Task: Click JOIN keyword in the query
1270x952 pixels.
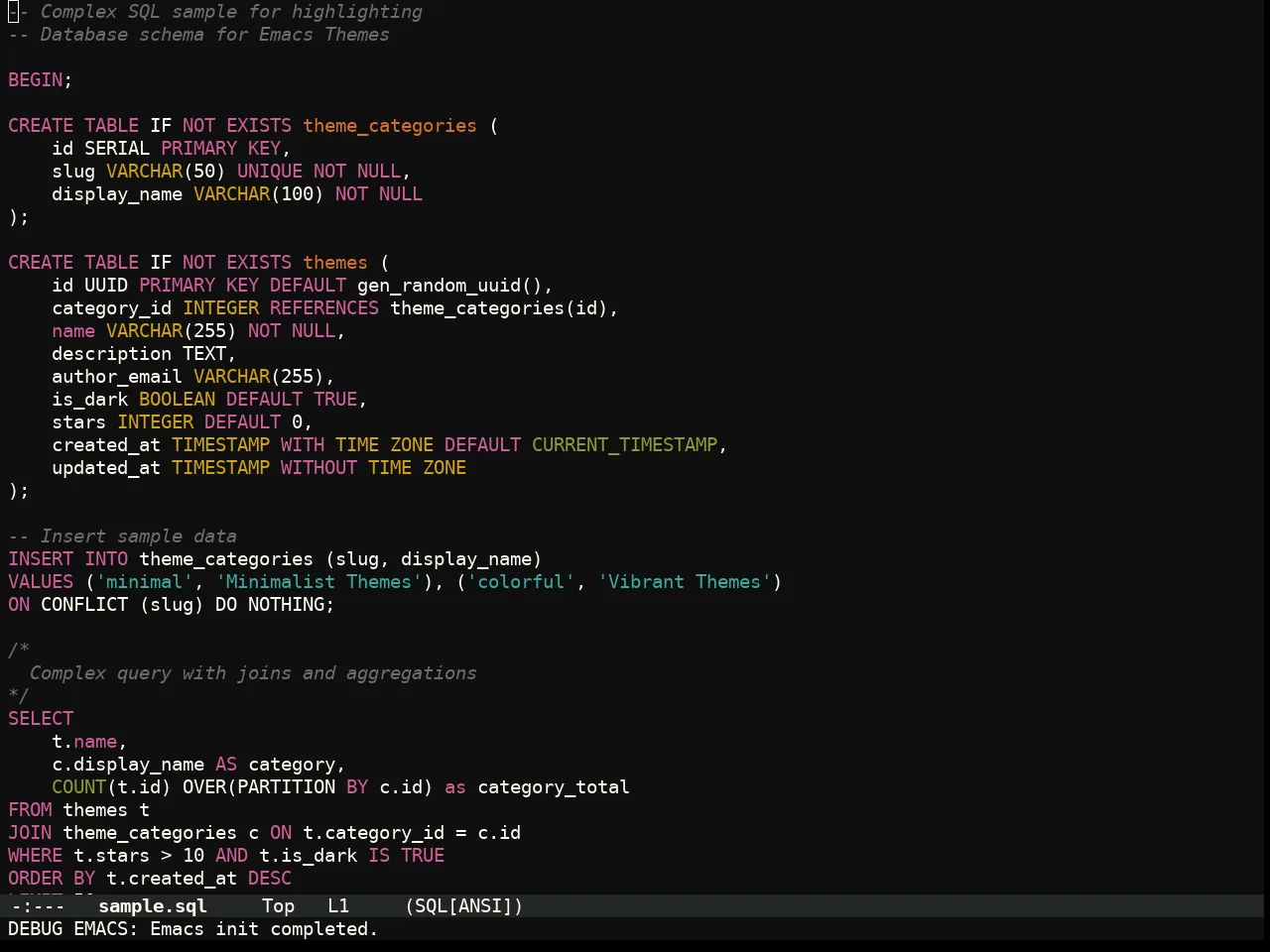Action: pyautogui.click(x=30, y=833)
